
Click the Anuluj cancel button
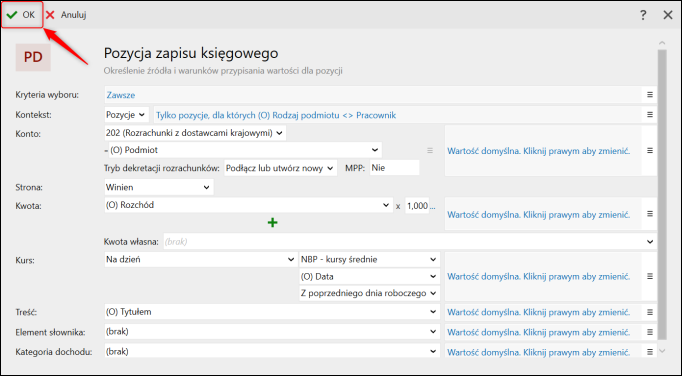66,15
